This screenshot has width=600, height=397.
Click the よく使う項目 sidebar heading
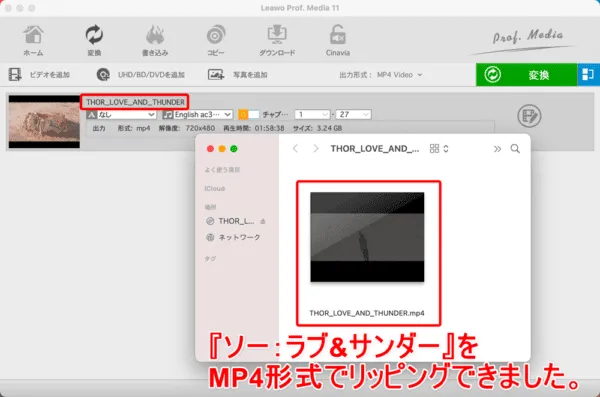coord(222,170)
